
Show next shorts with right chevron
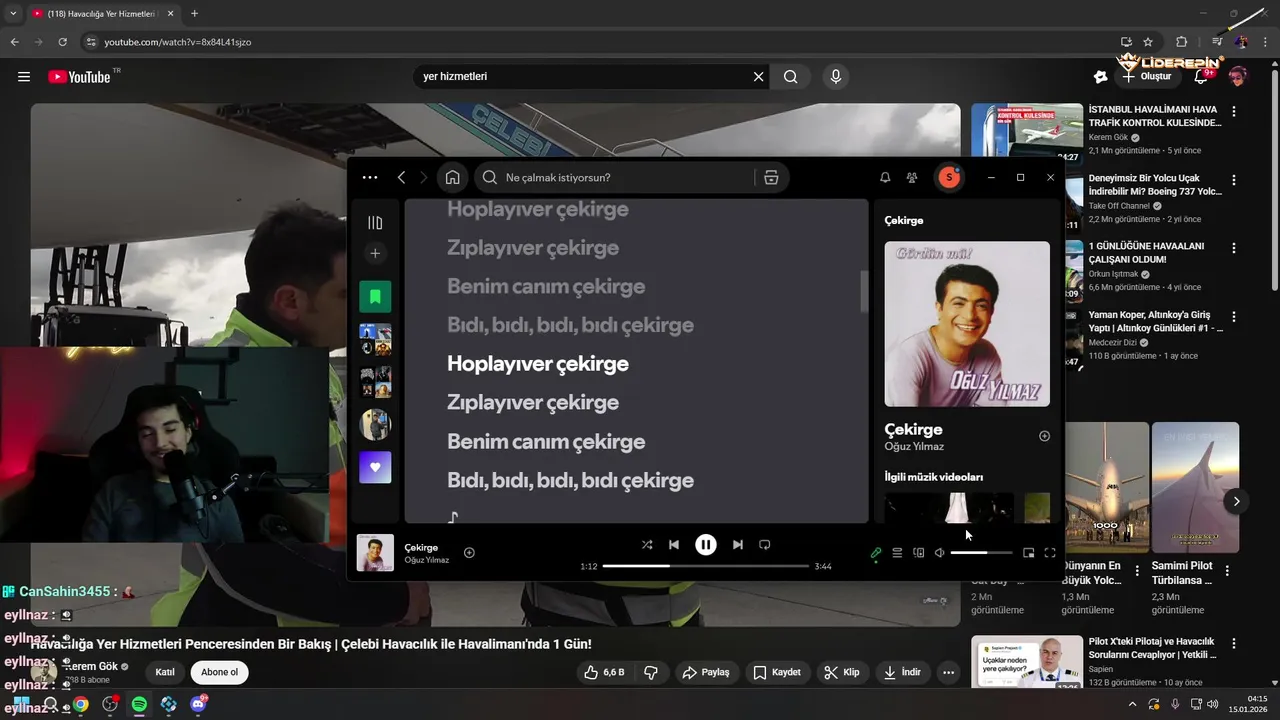tap(1237, 501)
